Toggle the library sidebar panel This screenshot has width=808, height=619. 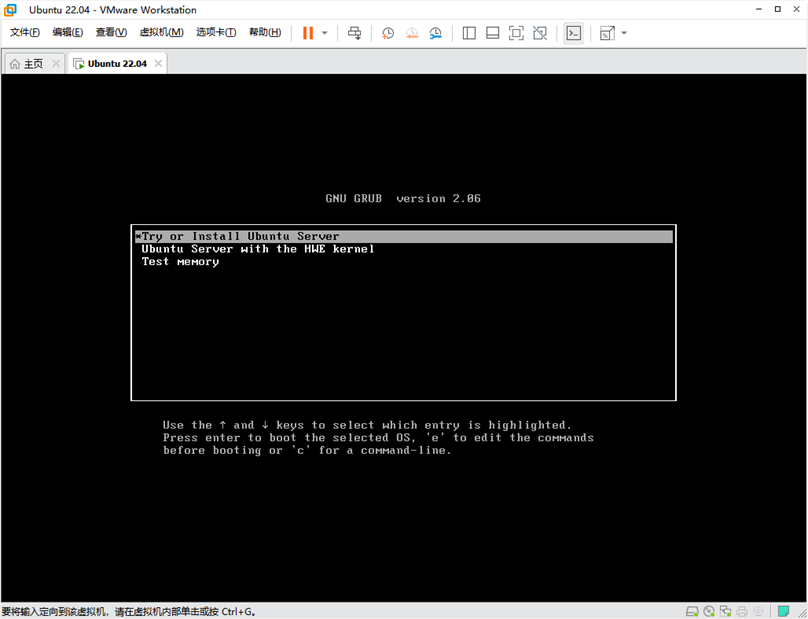pyautogui.click(x=469, y=33)
